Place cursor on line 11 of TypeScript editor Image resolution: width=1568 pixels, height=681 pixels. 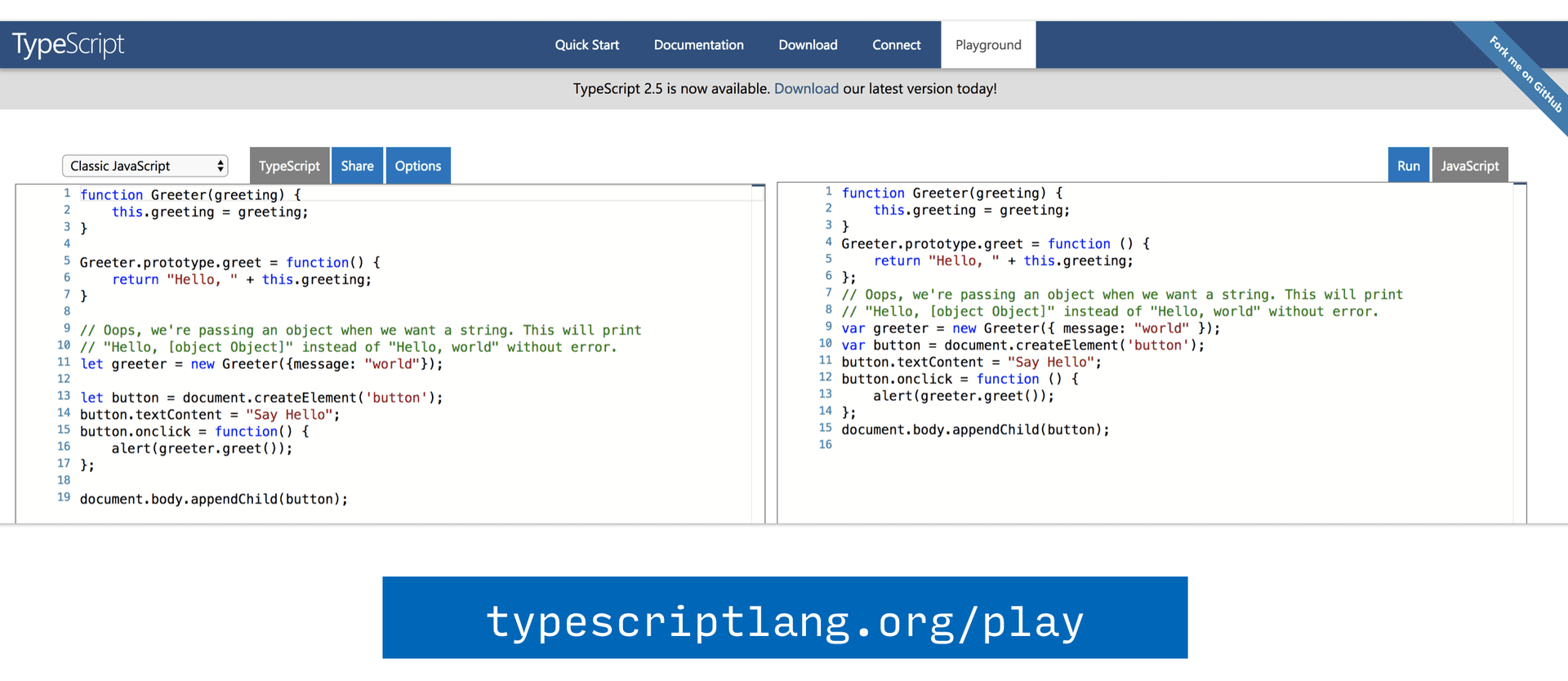click(x=261, y=364)
